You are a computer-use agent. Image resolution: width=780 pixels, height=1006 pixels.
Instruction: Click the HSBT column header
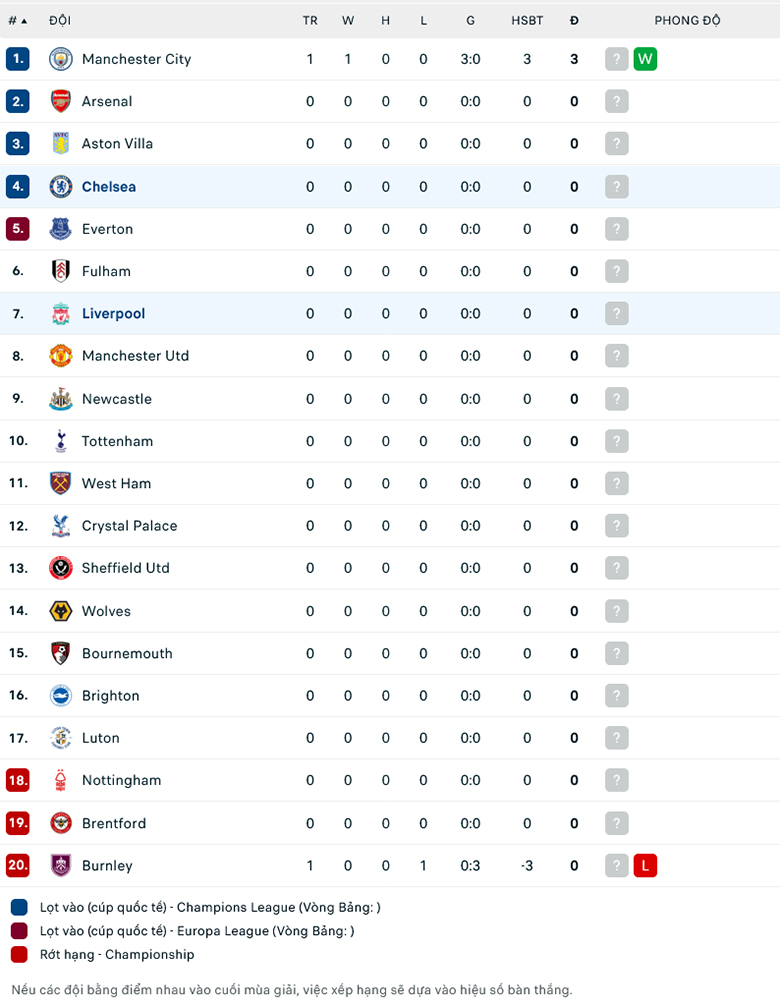(x=527, y=20)
